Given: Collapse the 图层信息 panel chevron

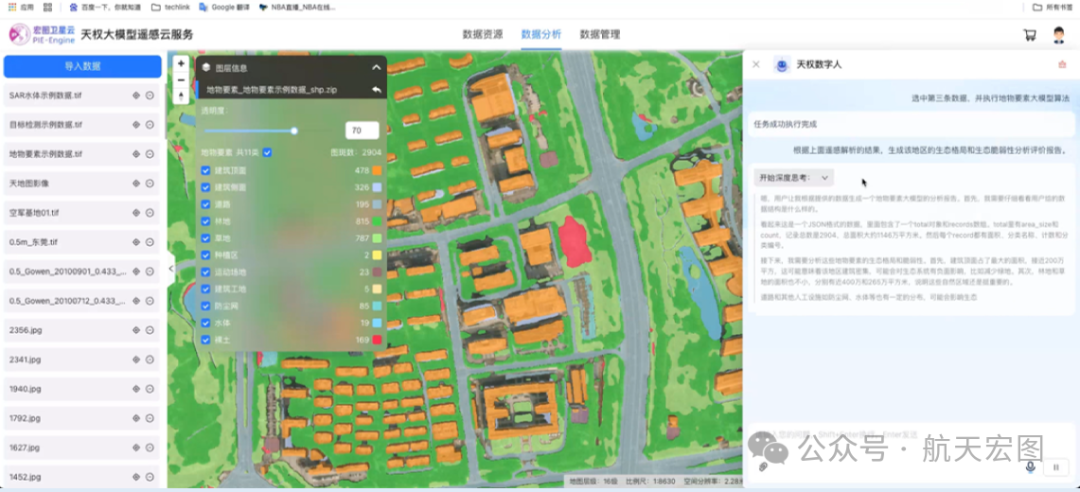Looking at the screenshot, I should (x=377, y=68).
